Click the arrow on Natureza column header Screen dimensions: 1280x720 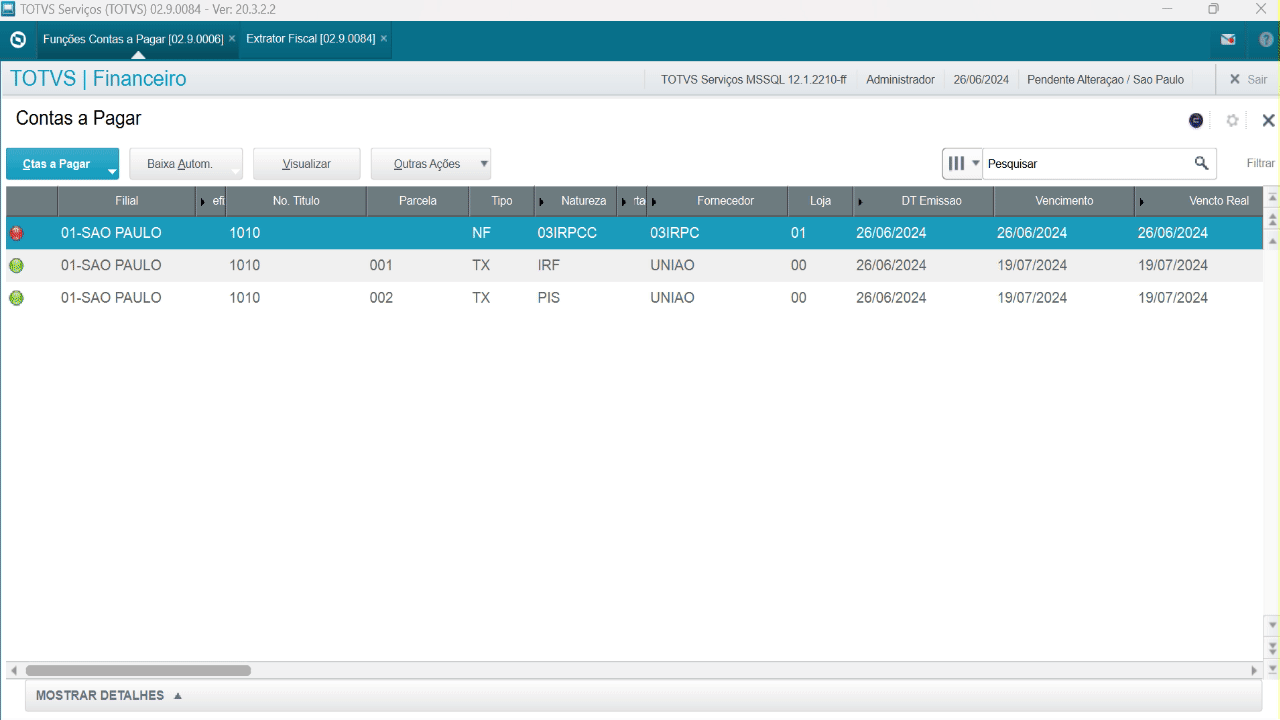click(x=541, y=202)
